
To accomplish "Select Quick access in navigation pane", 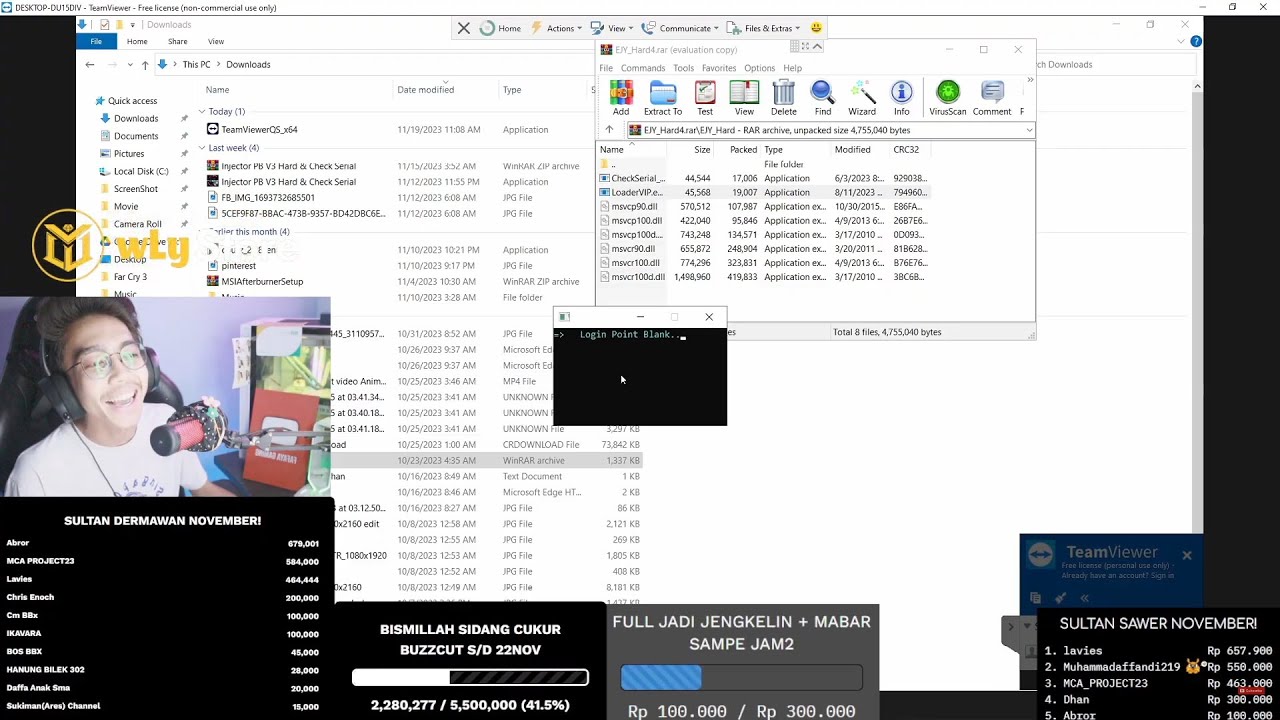I will click(x=132, y=101).
